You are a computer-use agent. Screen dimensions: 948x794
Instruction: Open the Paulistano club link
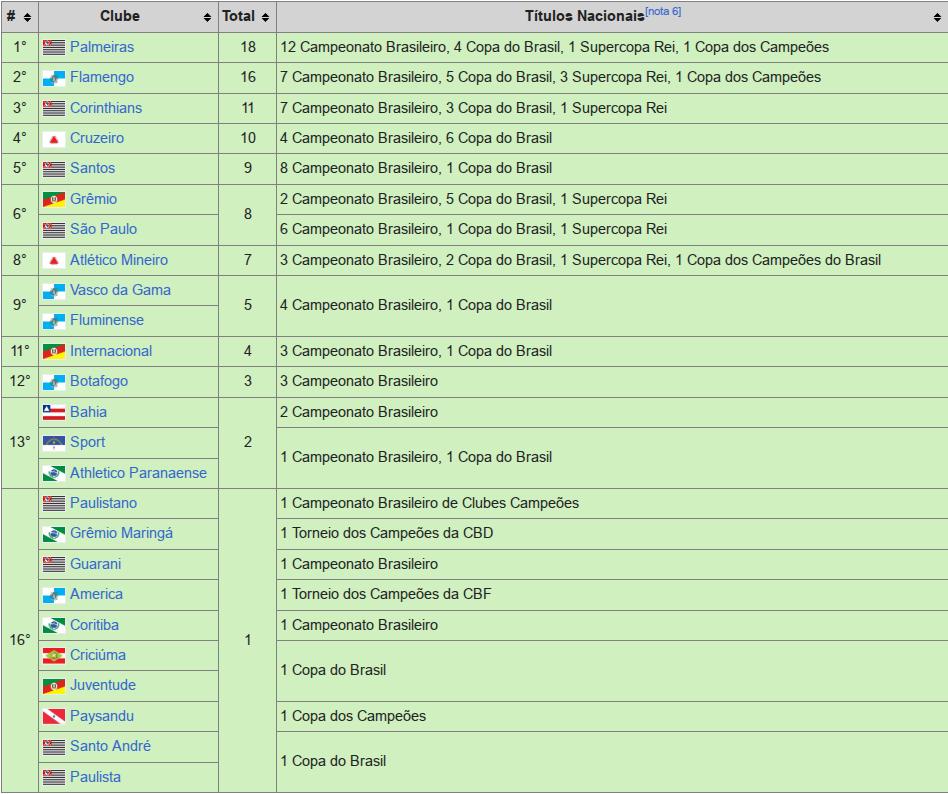coord(103,503)
